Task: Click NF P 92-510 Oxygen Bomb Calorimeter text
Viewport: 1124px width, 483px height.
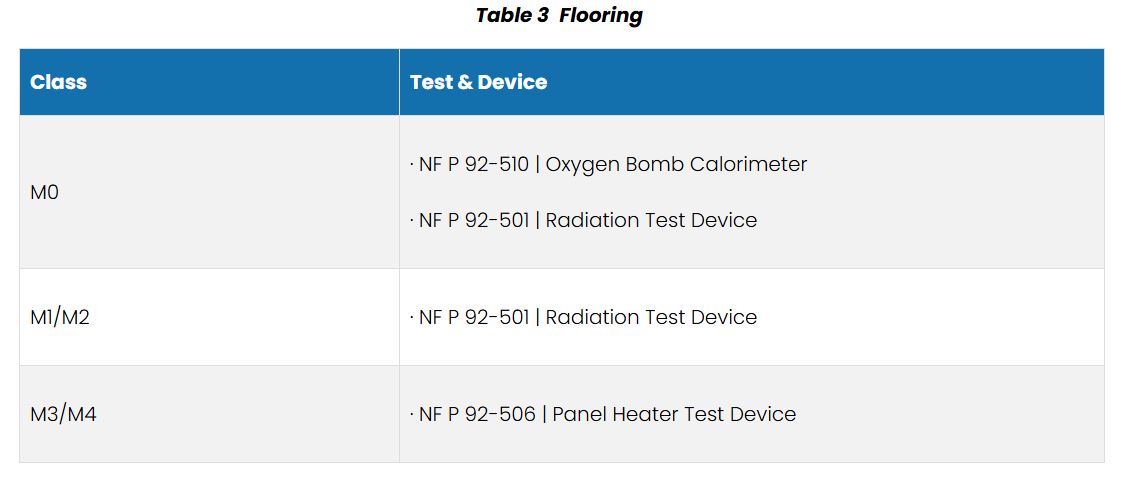Action: (609, 165)
